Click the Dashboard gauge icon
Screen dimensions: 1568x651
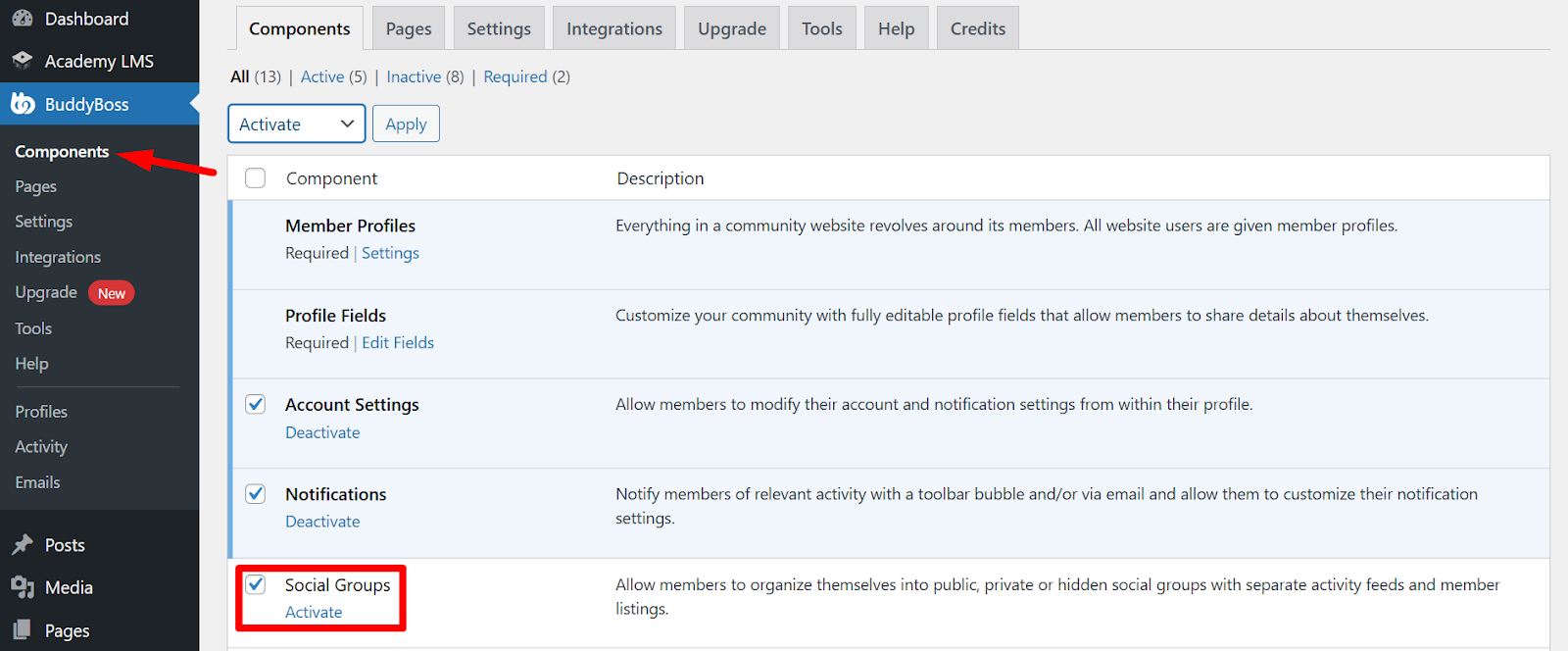tap(23, 19)
